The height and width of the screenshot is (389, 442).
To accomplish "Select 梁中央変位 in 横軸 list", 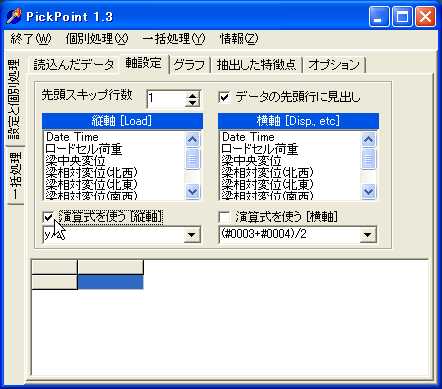I will 251,161.
